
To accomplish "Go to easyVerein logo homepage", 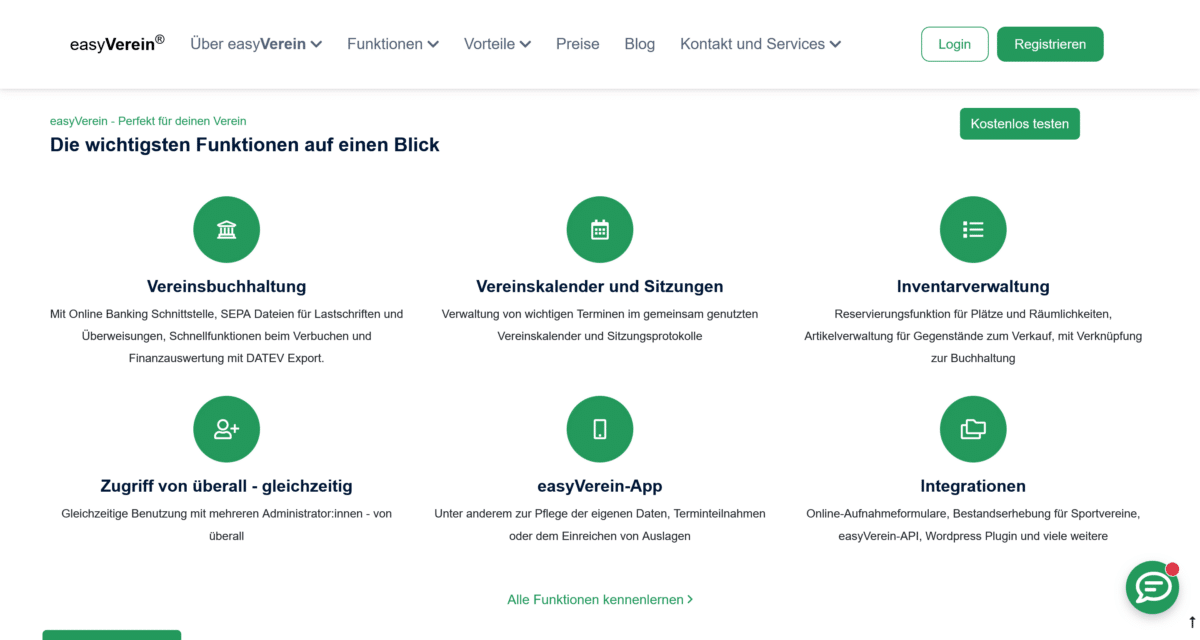I will [117, 44].
